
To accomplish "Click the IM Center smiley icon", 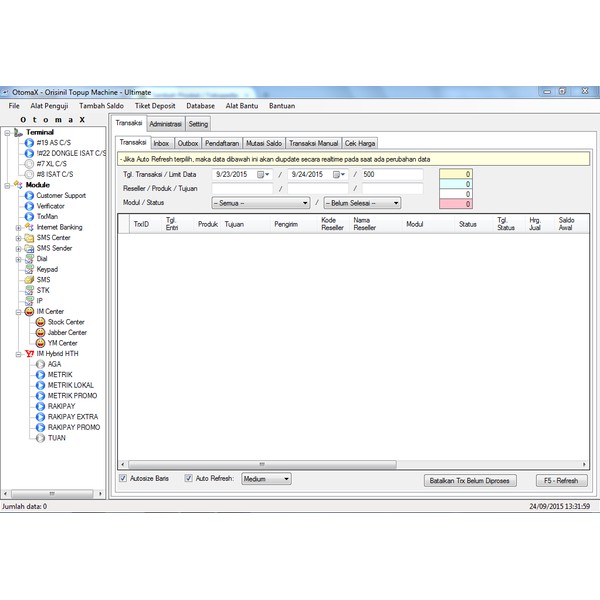I will [x=29, y=311].
